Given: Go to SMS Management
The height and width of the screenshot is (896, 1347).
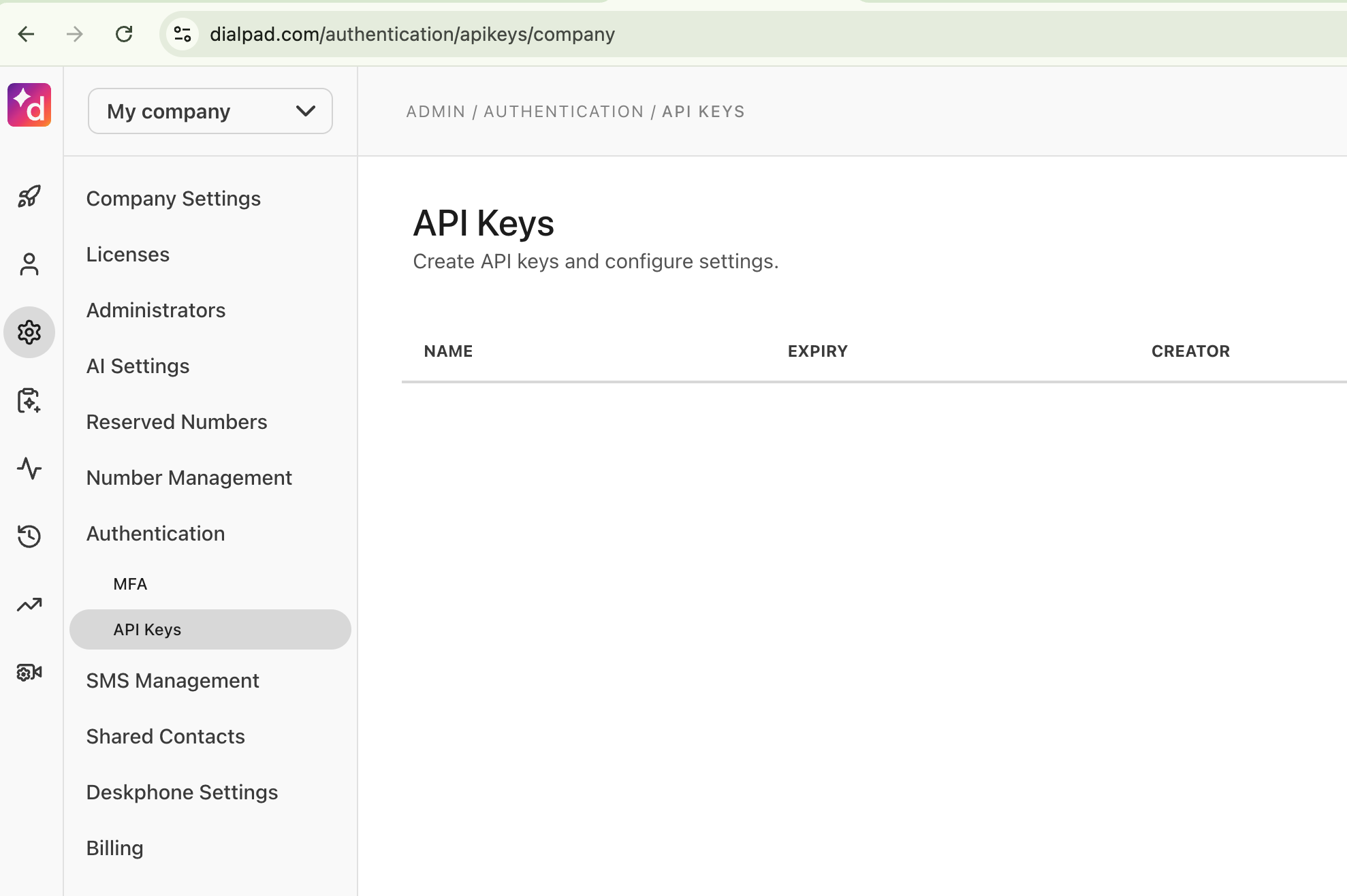Looking at the screenshot, I should [x=172, y=680].
